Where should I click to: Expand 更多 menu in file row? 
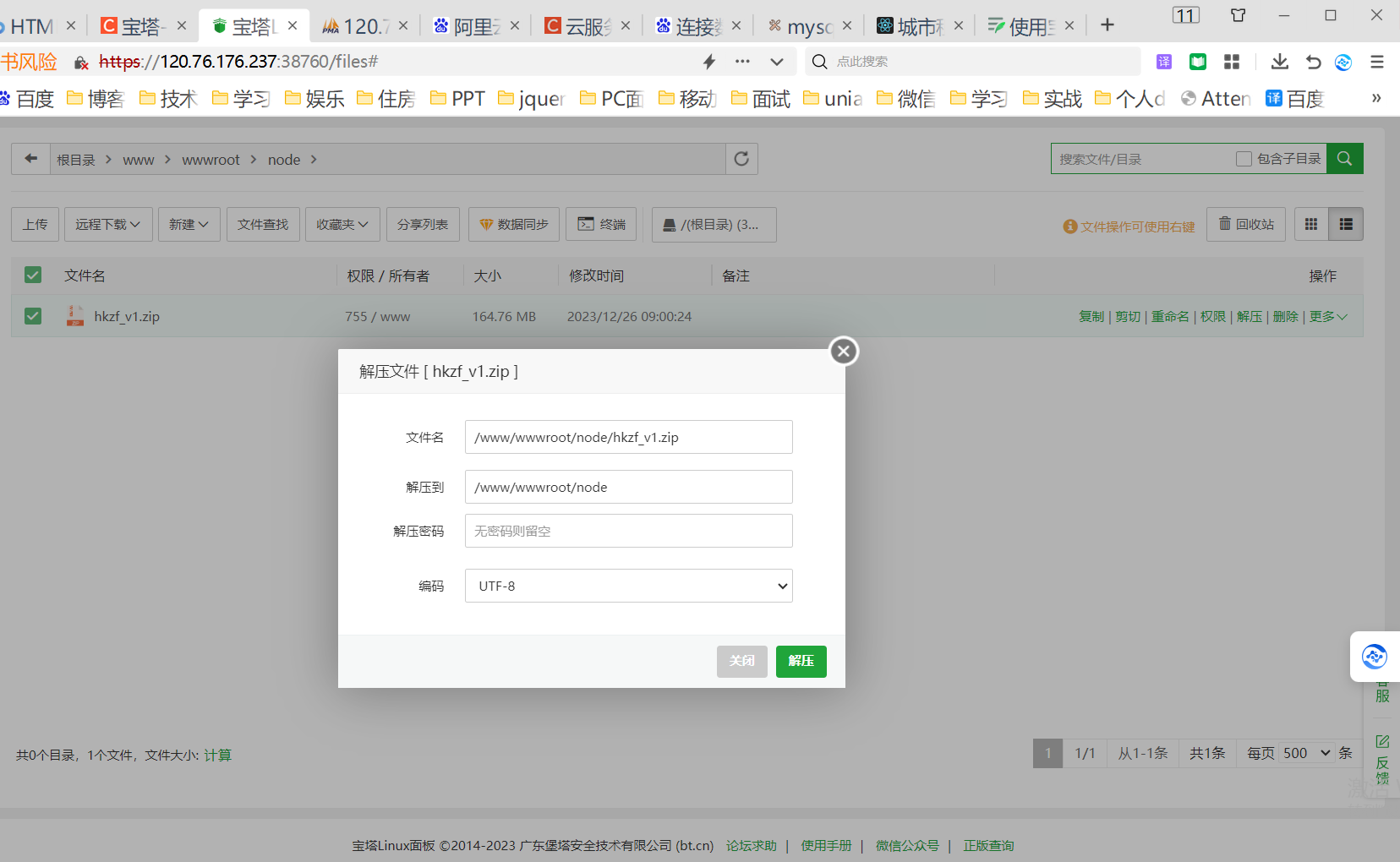pyautogui.click(x=1328, y=316)
